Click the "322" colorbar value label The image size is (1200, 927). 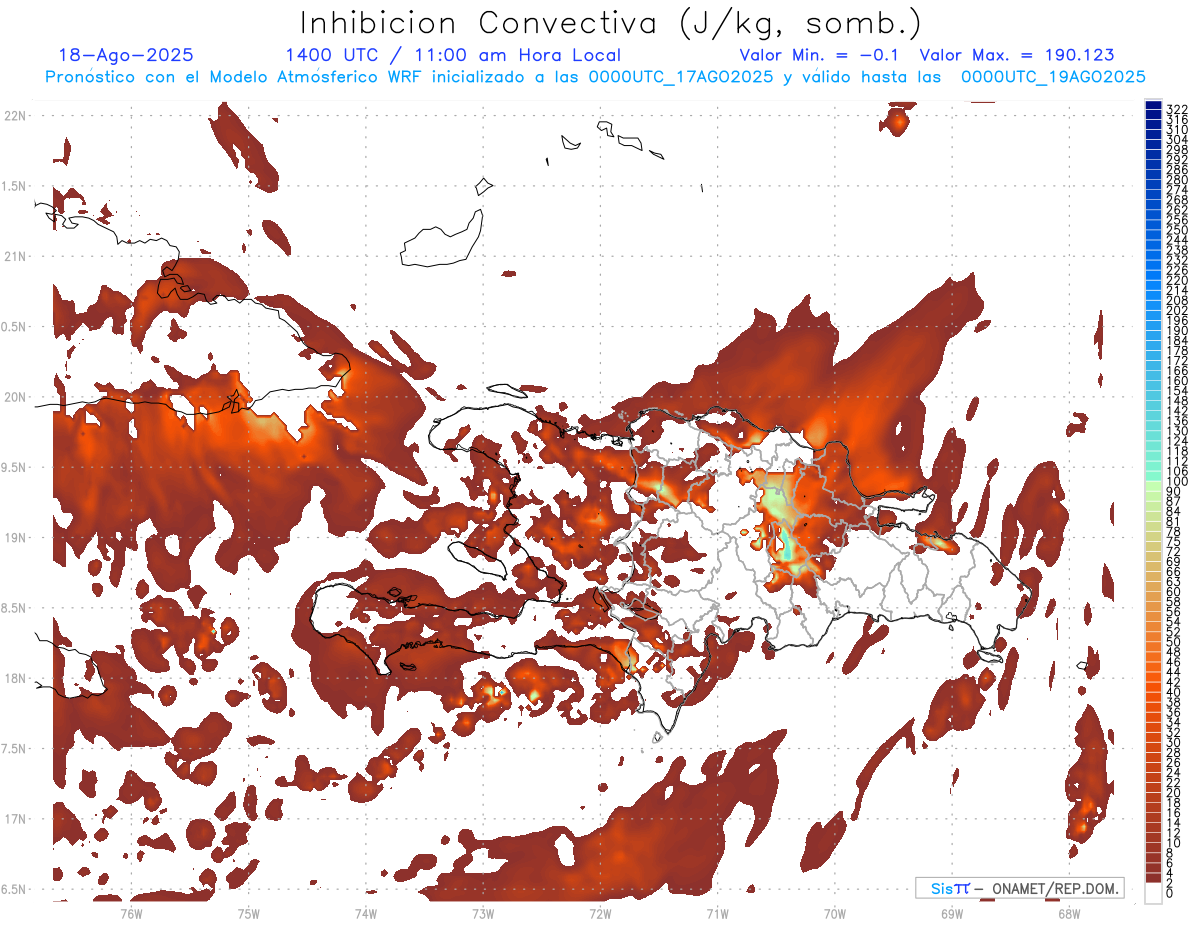[x=1177, y=109]
